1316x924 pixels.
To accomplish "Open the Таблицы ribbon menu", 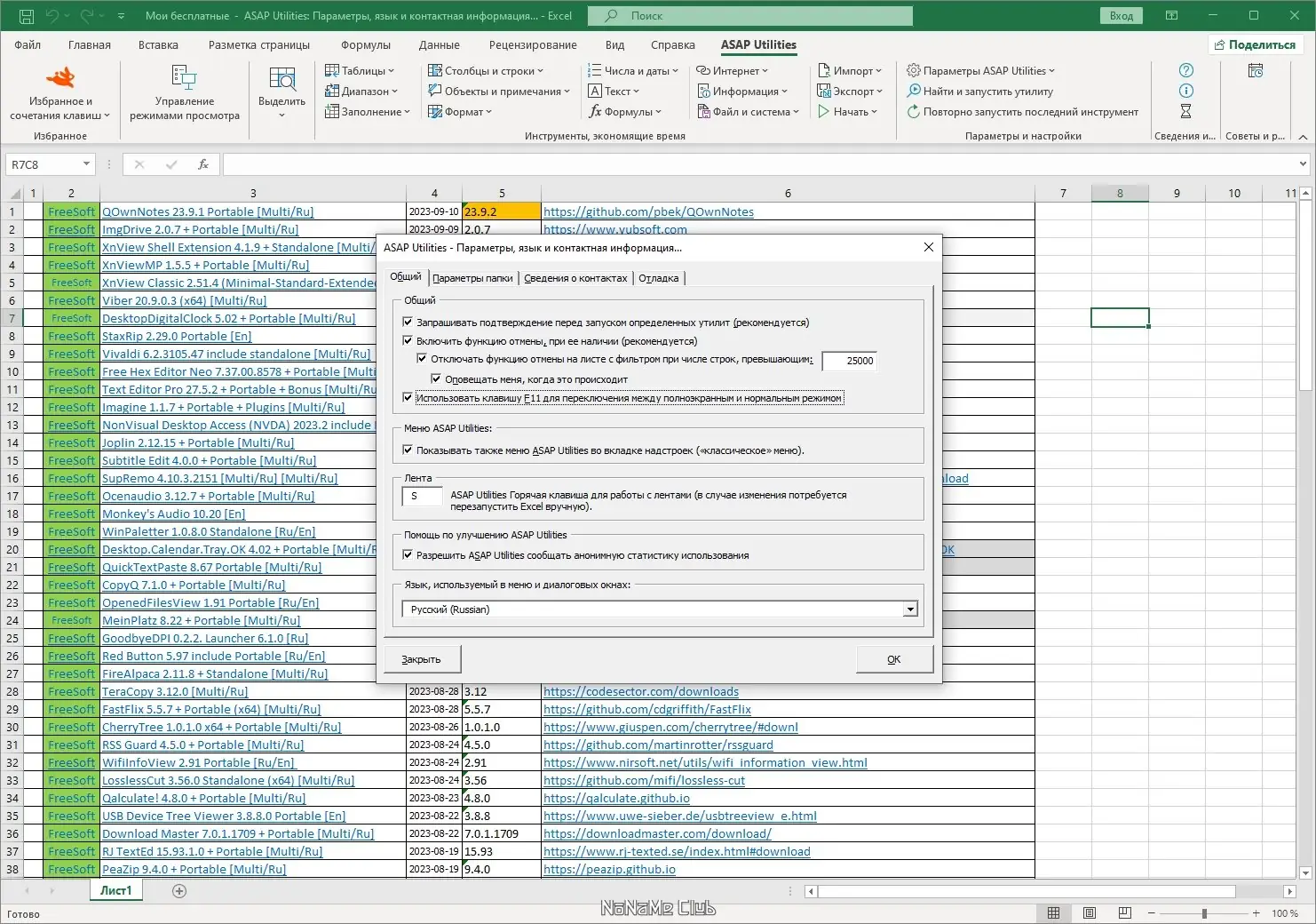I will [359, 71].
